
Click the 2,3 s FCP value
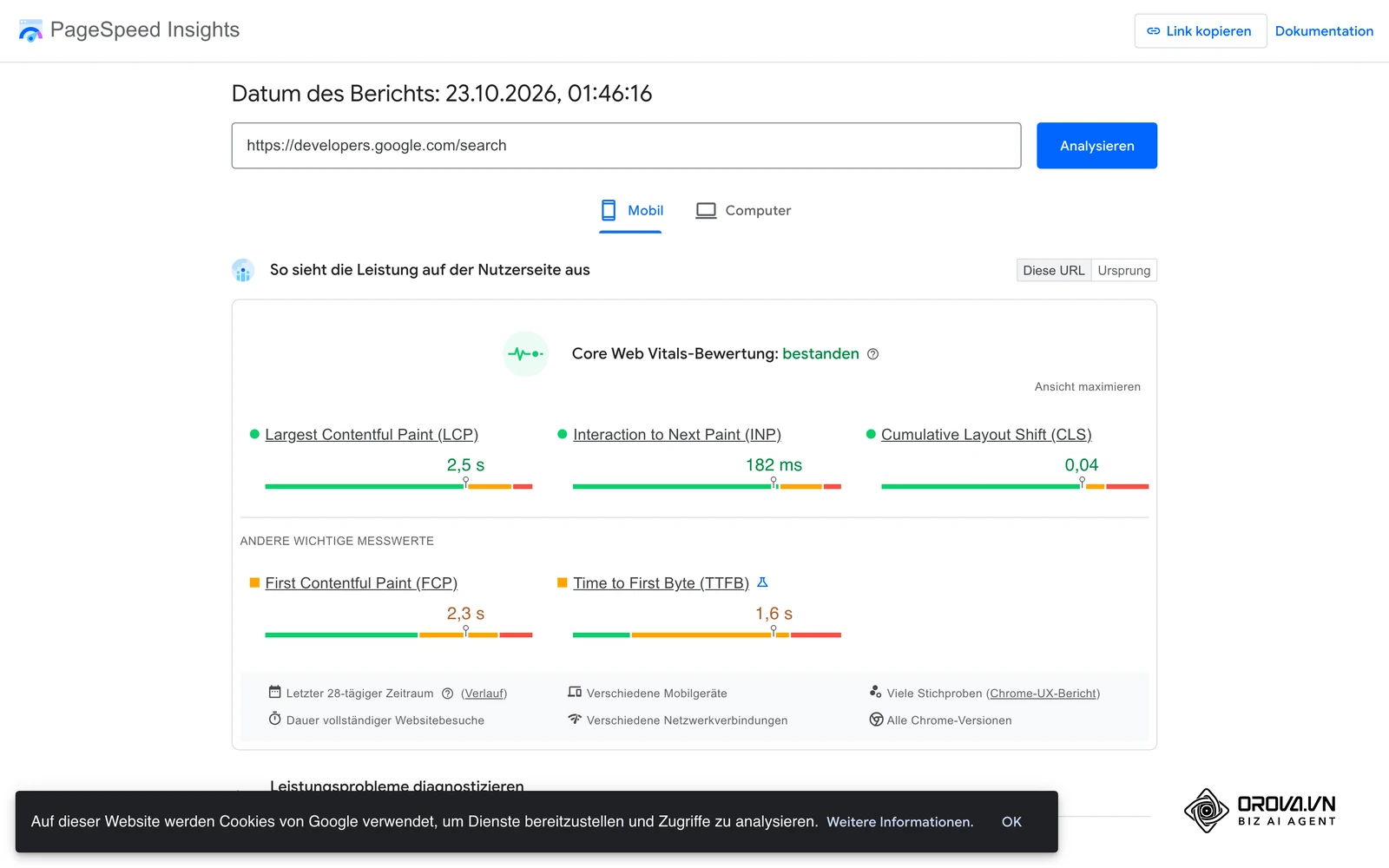click(x=465, y=614)
